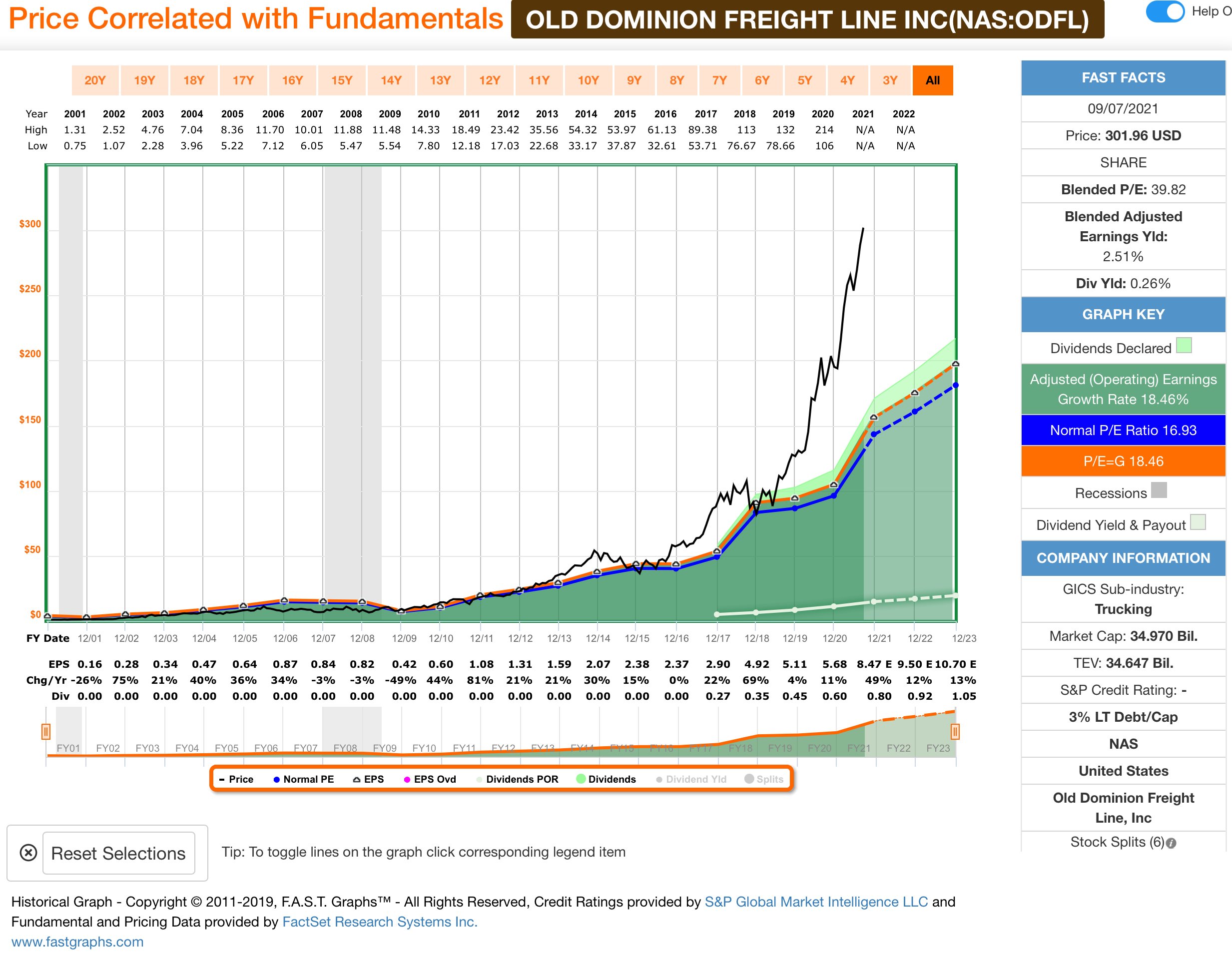
Task: Select the All time range tab
Action: [932, 80]
